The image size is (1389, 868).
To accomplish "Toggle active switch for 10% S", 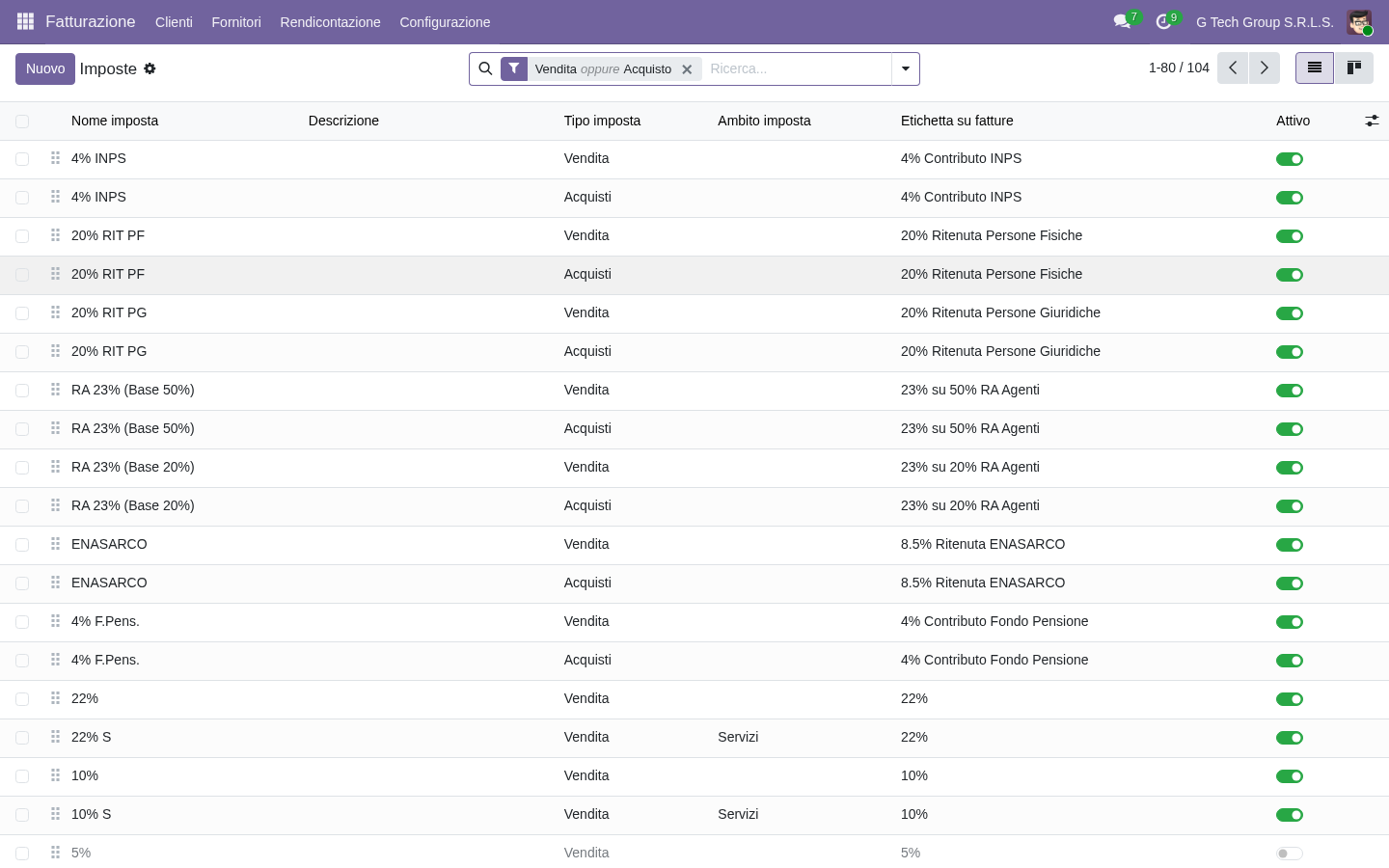I will [1290, 815].
